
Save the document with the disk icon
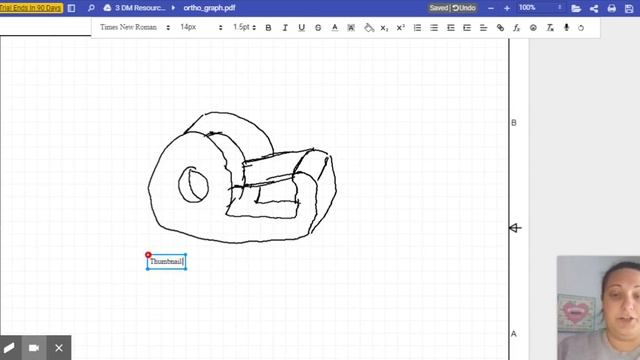coord(629,8)
